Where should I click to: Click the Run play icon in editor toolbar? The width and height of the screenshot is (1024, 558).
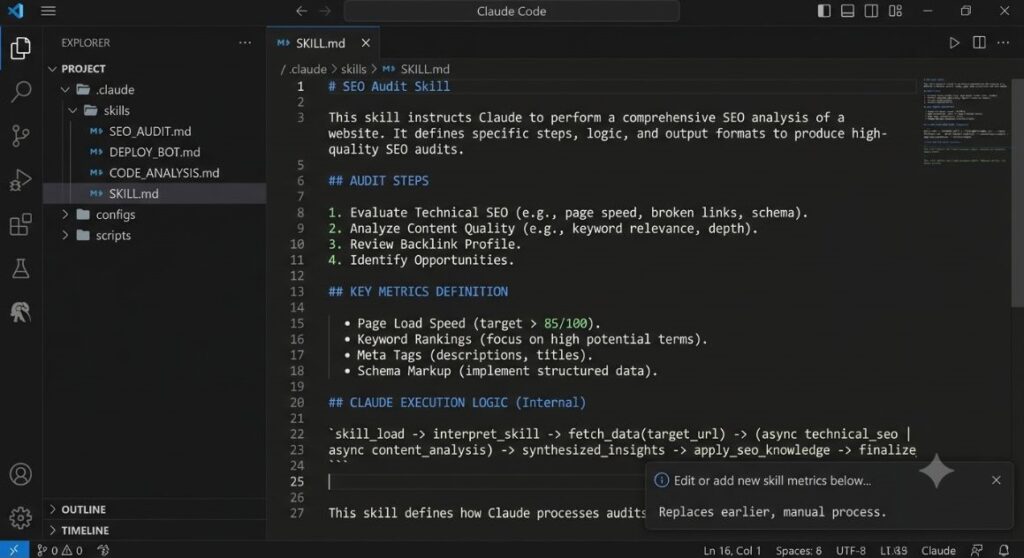(954, 43)
